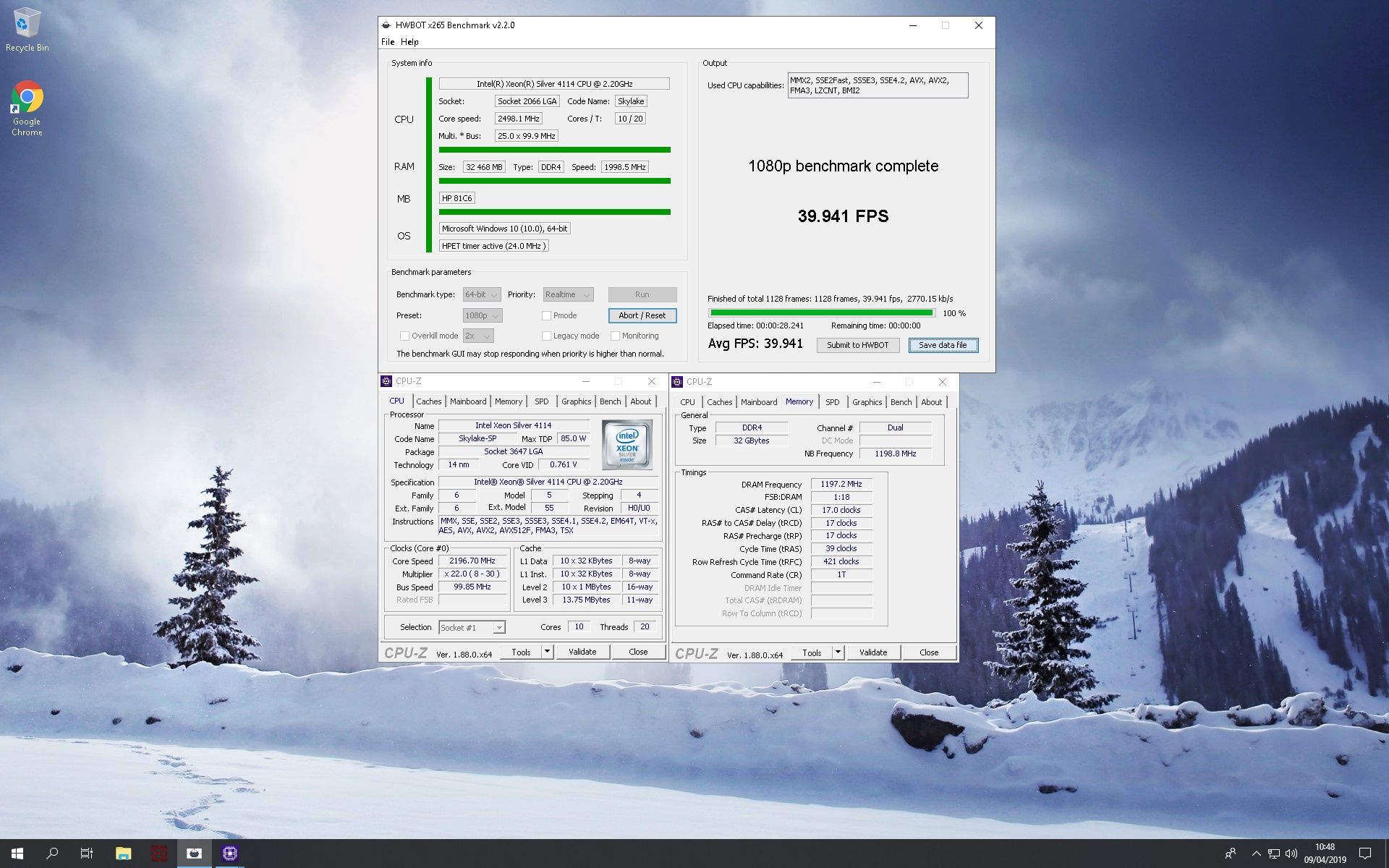
Task: Select CPU tab in right CPU-Z
Action: pos(687,402)
